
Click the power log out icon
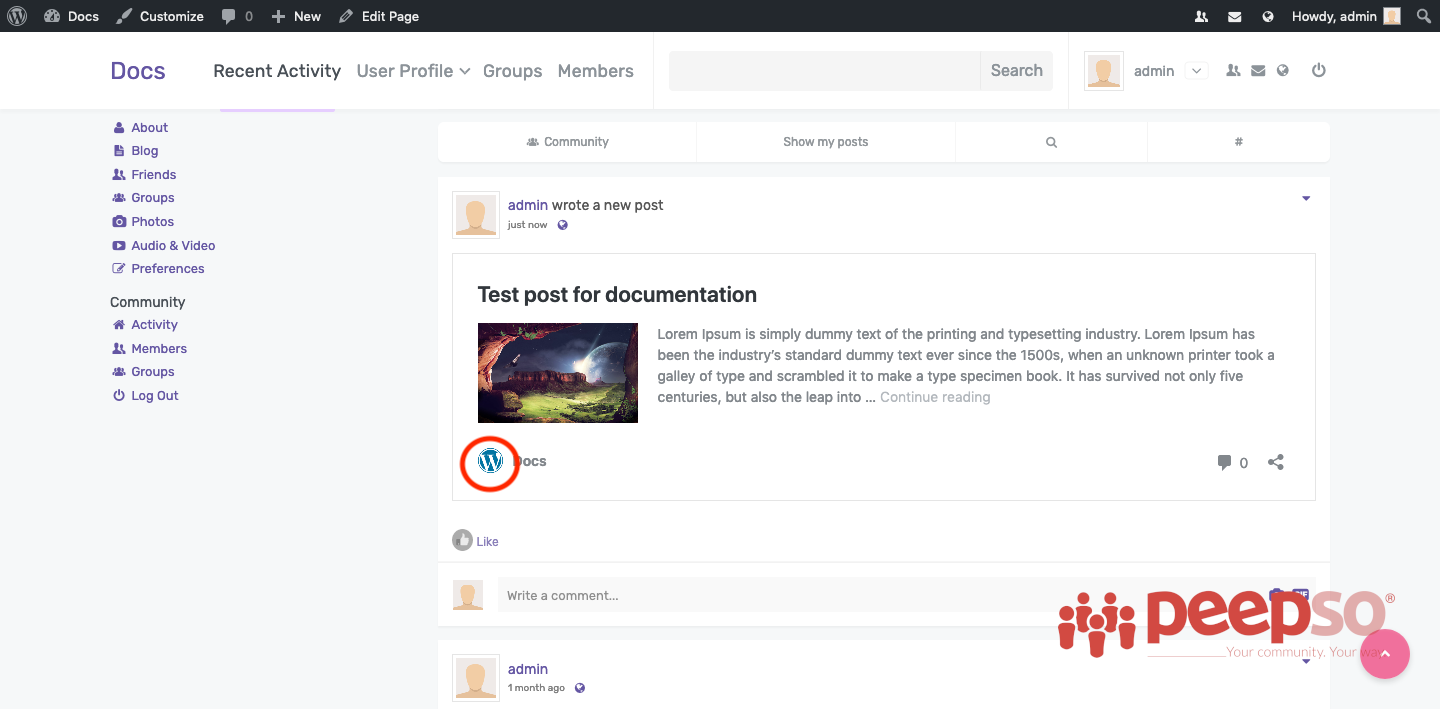click(x=1319, y=70)
